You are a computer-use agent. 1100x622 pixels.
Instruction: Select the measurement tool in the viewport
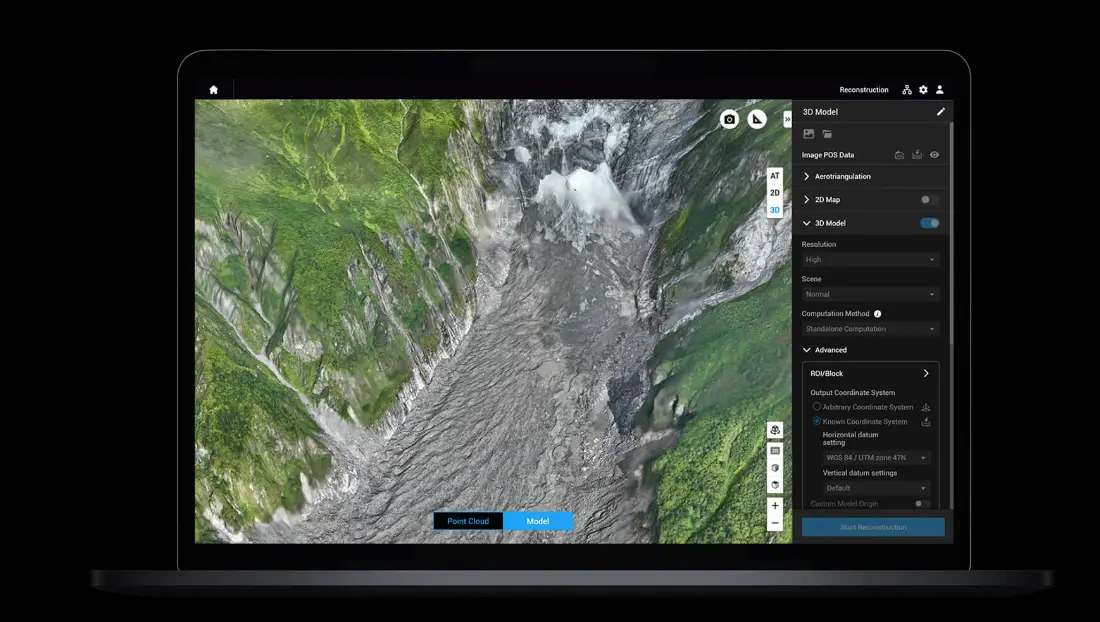[757, 118]
